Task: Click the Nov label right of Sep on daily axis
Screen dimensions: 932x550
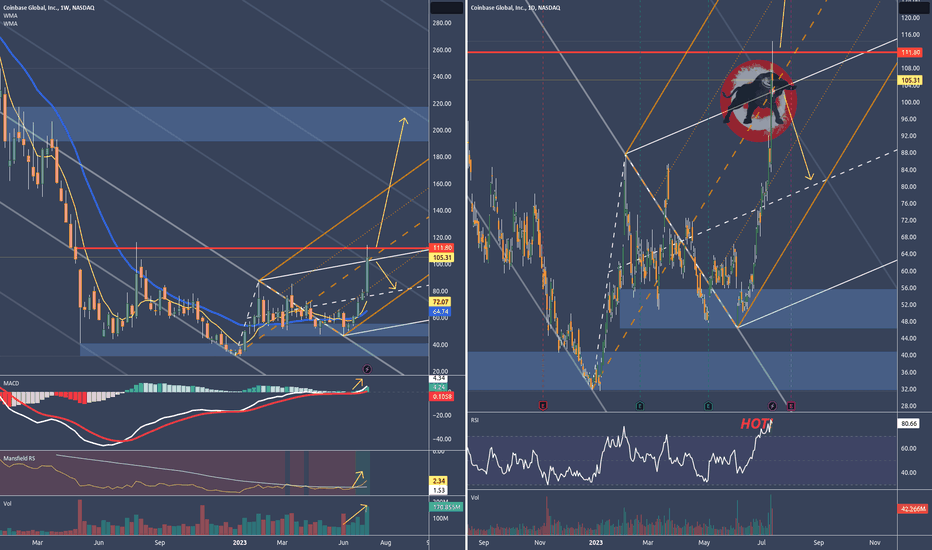Action: point(874,542)
